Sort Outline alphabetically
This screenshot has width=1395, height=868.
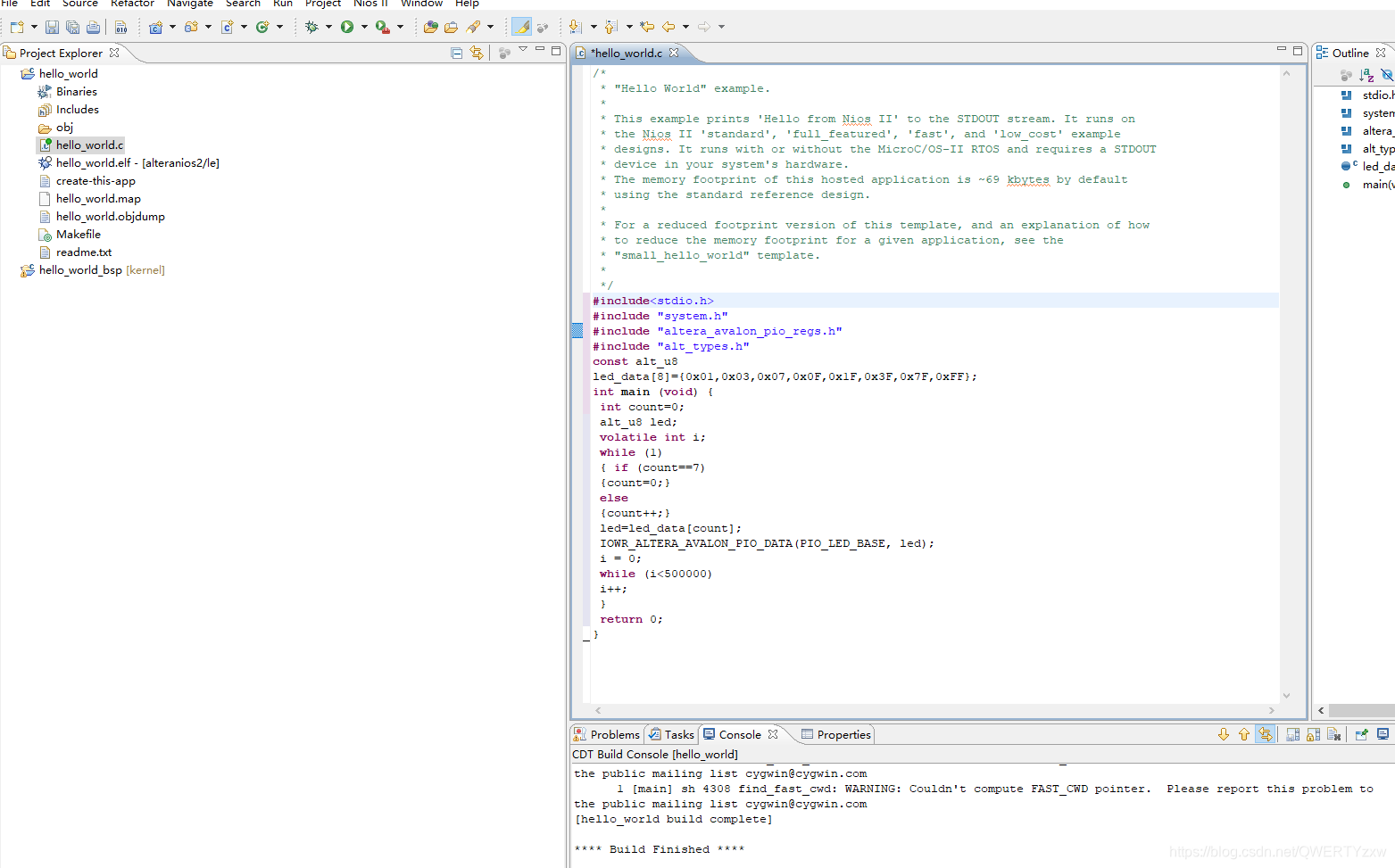[x=1366, y=75]
